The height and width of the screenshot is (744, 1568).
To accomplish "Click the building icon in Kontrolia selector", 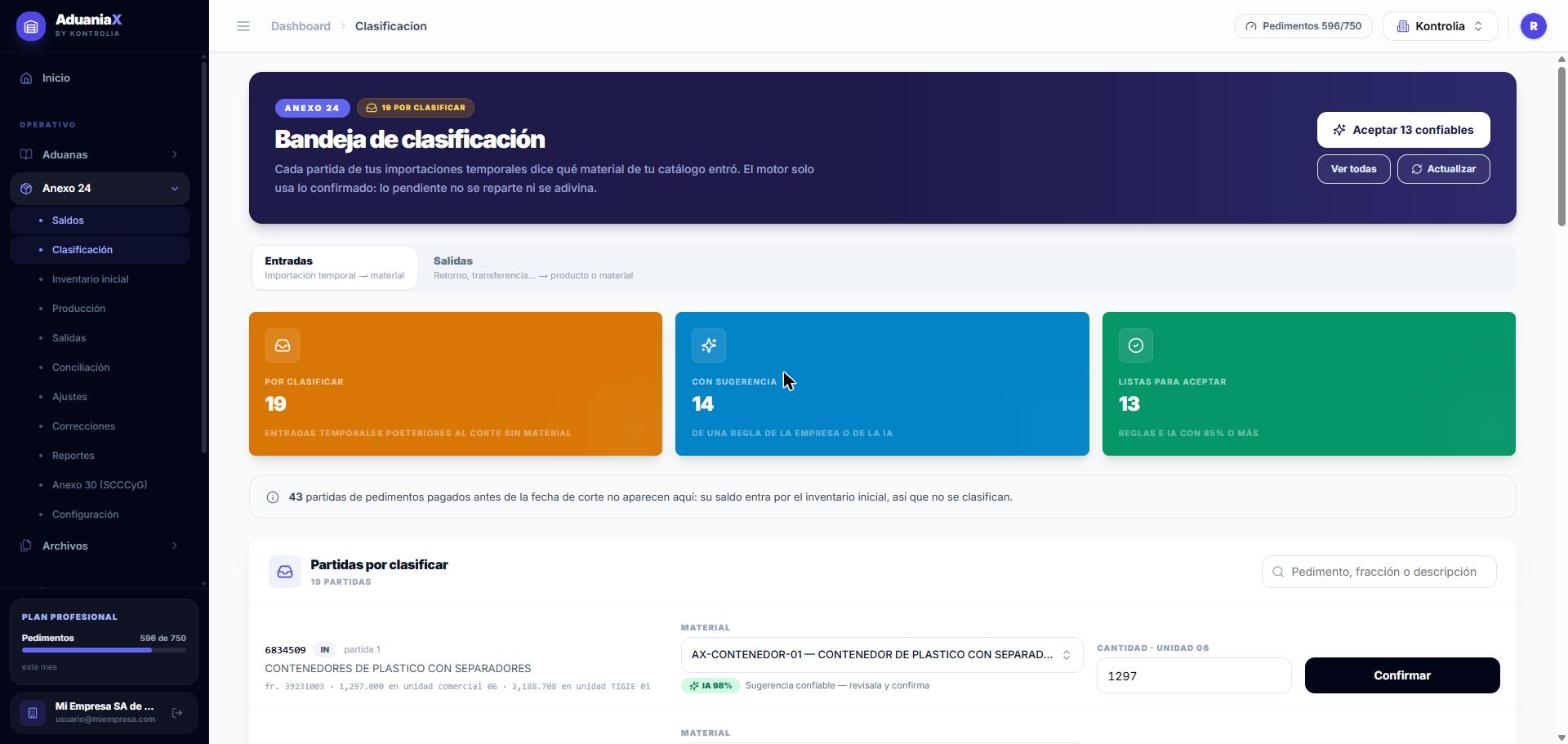I will [1403, 26].
